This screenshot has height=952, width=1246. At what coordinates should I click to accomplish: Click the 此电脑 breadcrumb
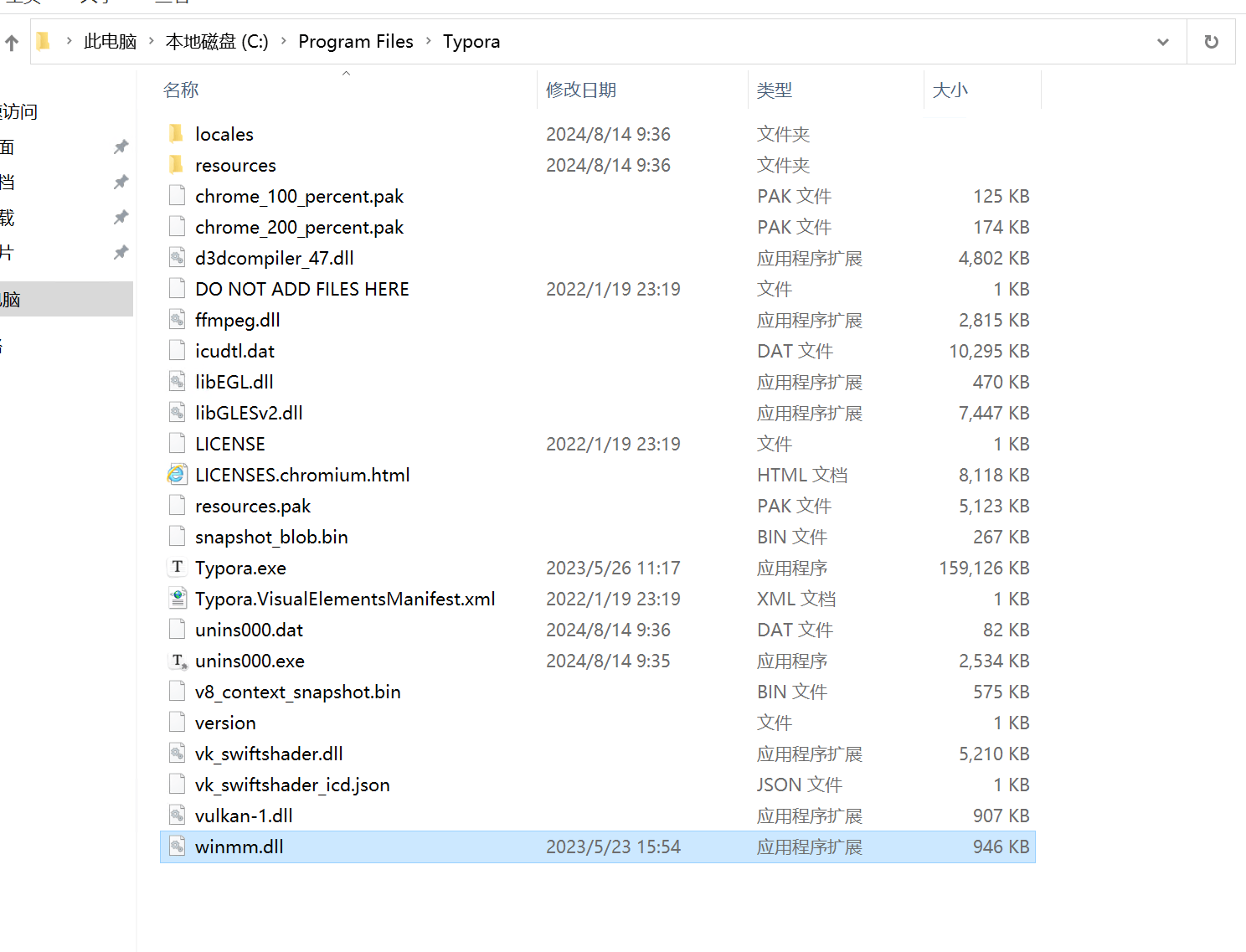pyautogui.click(x=110, y=42)
